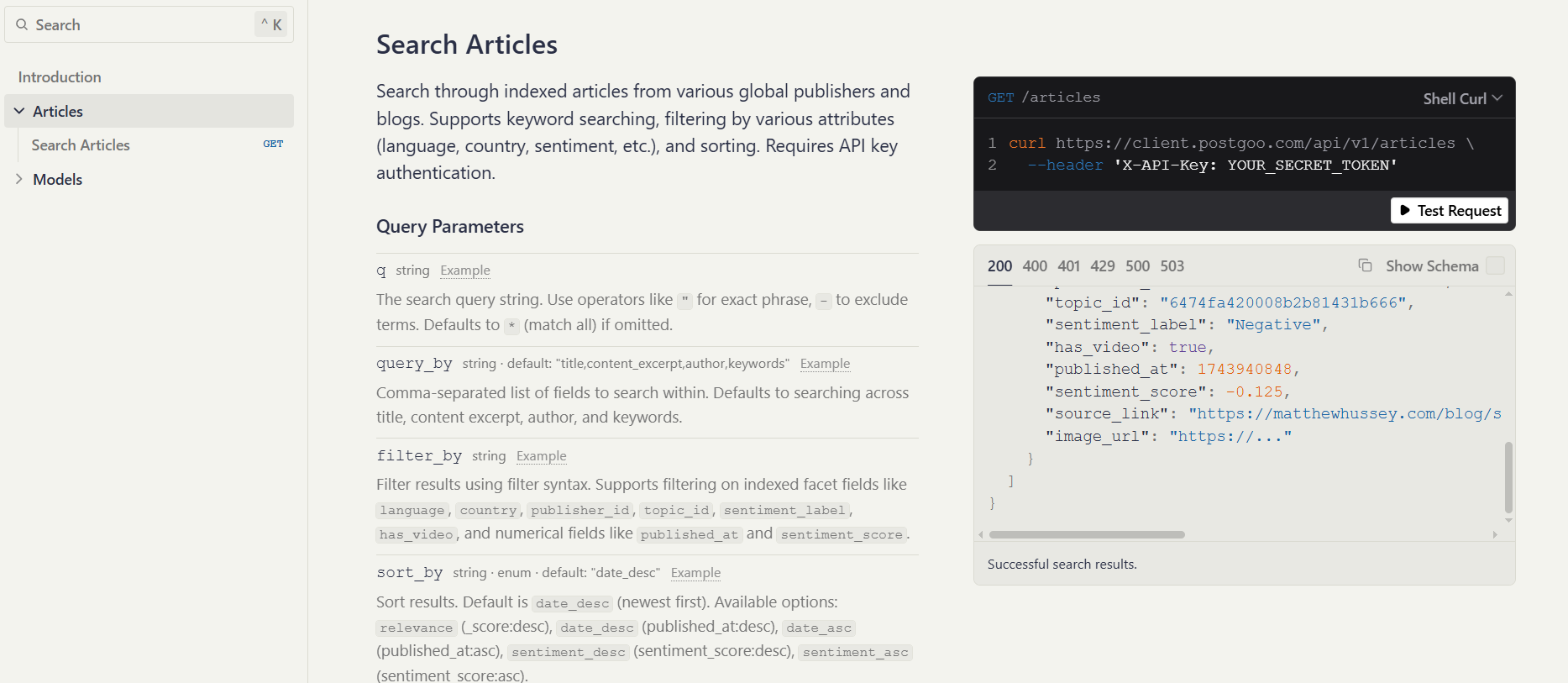Show Example for sort_by parameter

[695, 573]
